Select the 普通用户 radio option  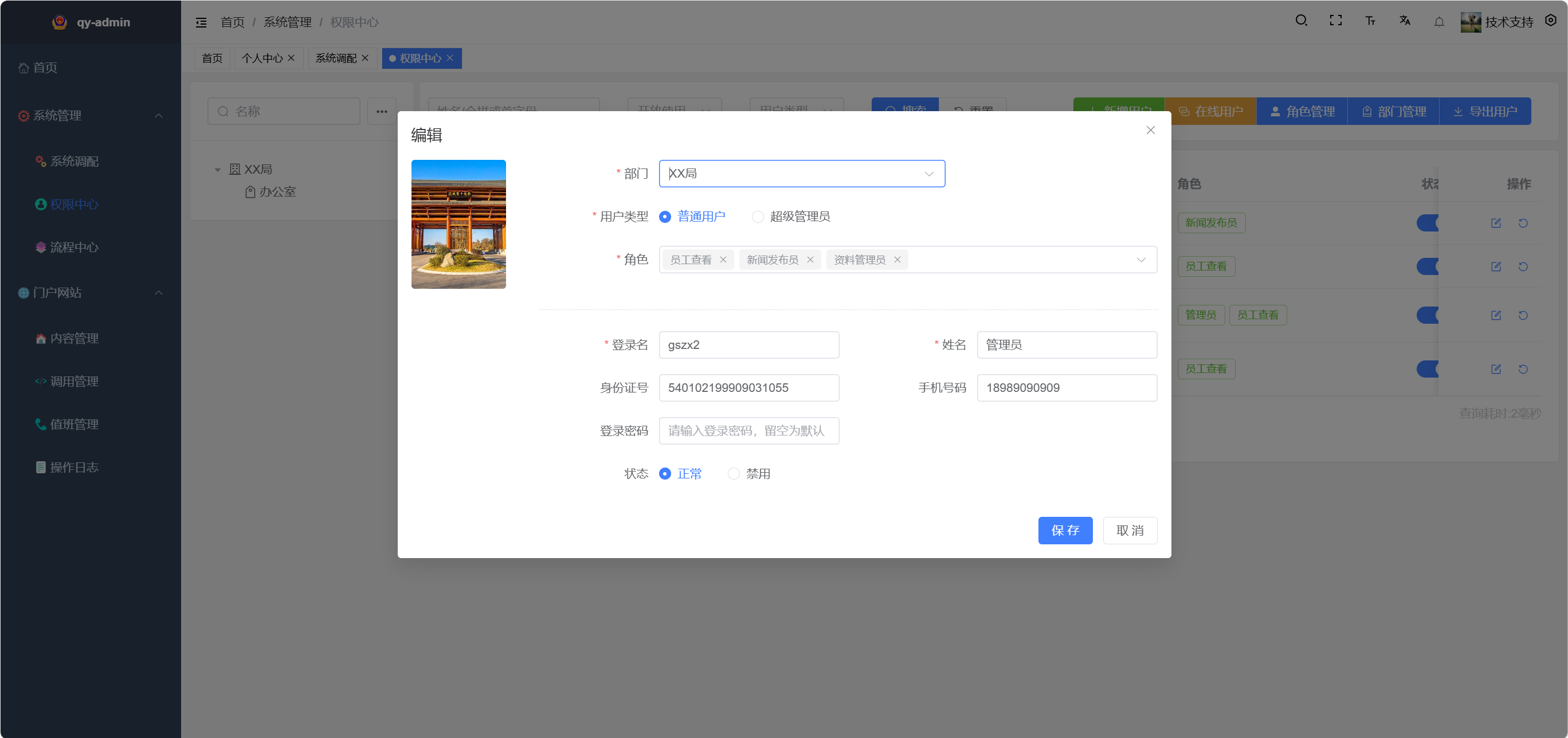(665, 217)
